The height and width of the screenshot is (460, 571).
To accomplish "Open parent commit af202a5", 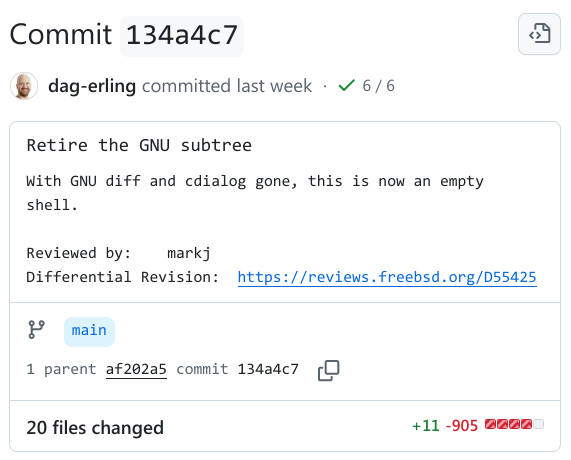I will point(136,369).
